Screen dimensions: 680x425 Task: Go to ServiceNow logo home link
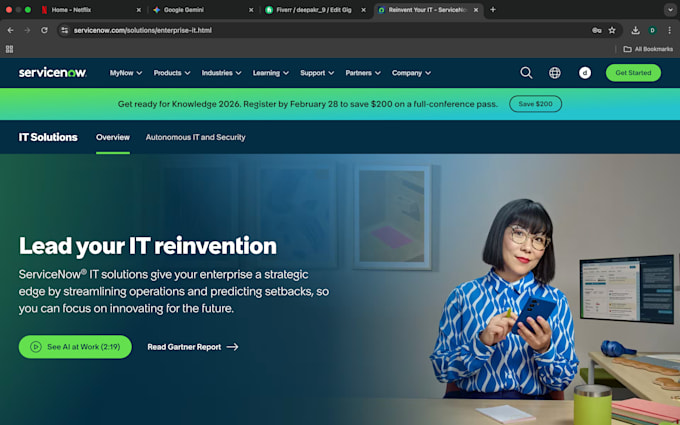pos(52,73)
